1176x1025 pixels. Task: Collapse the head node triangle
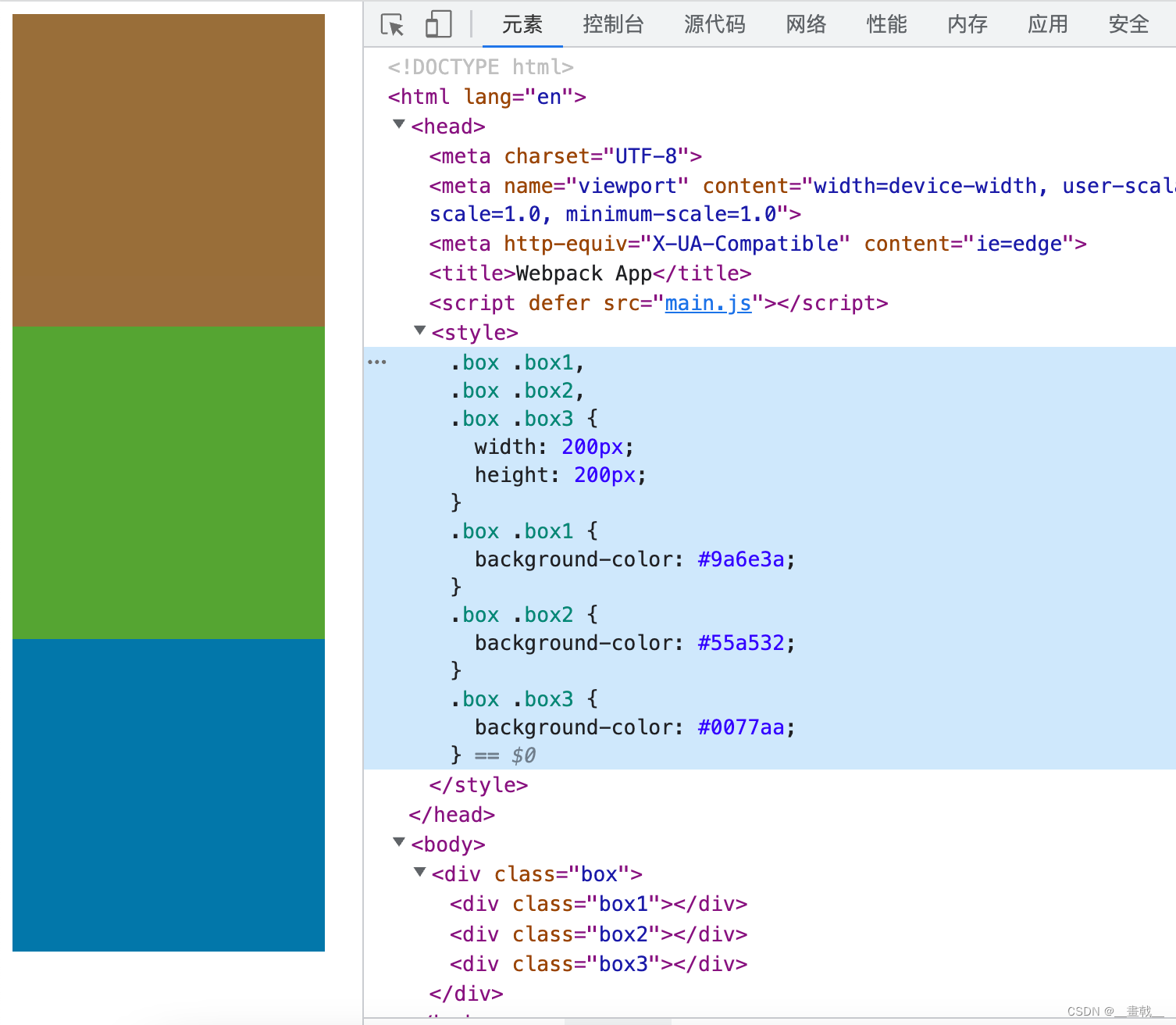point(399,124)
